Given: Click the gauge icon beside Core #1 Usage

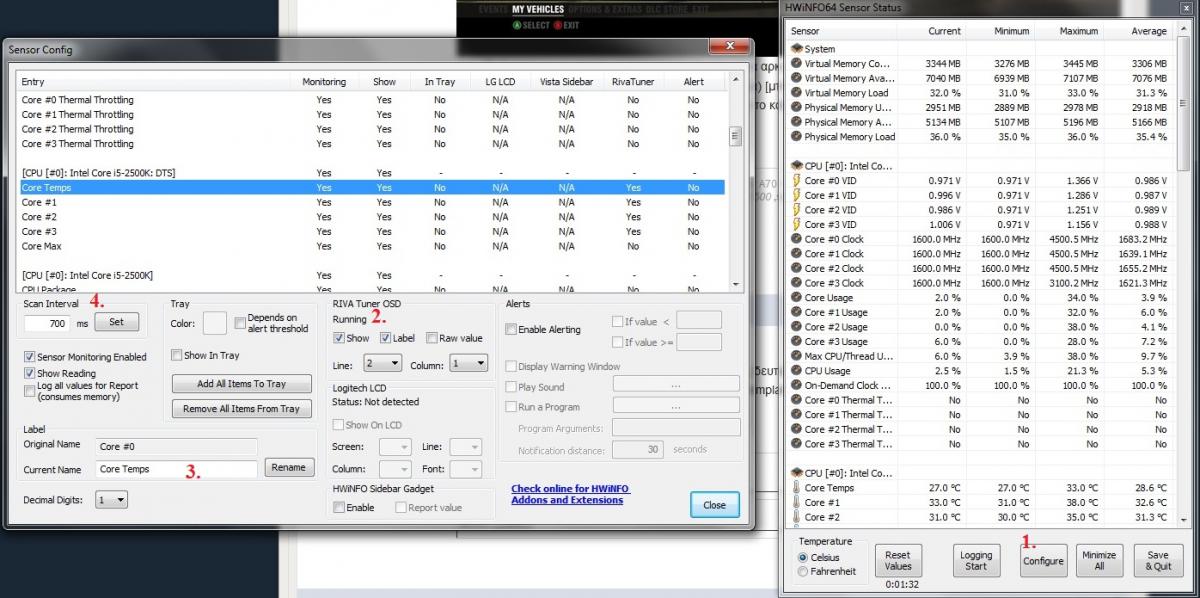Looking at the screenshot, I should [796, 312].
